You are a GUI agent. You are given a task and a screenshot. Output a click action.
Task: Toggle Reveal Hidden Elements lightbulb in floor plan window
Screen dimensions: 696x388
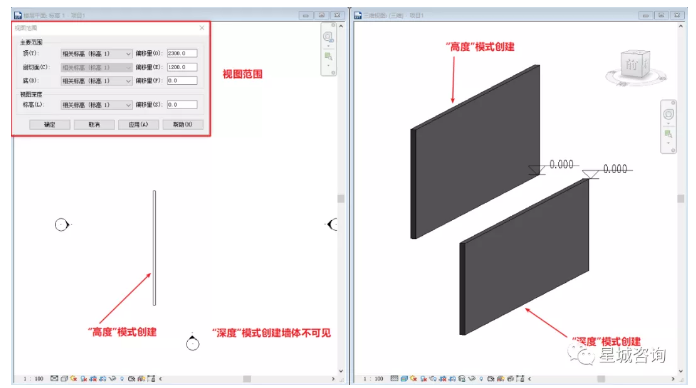(122, 379)
